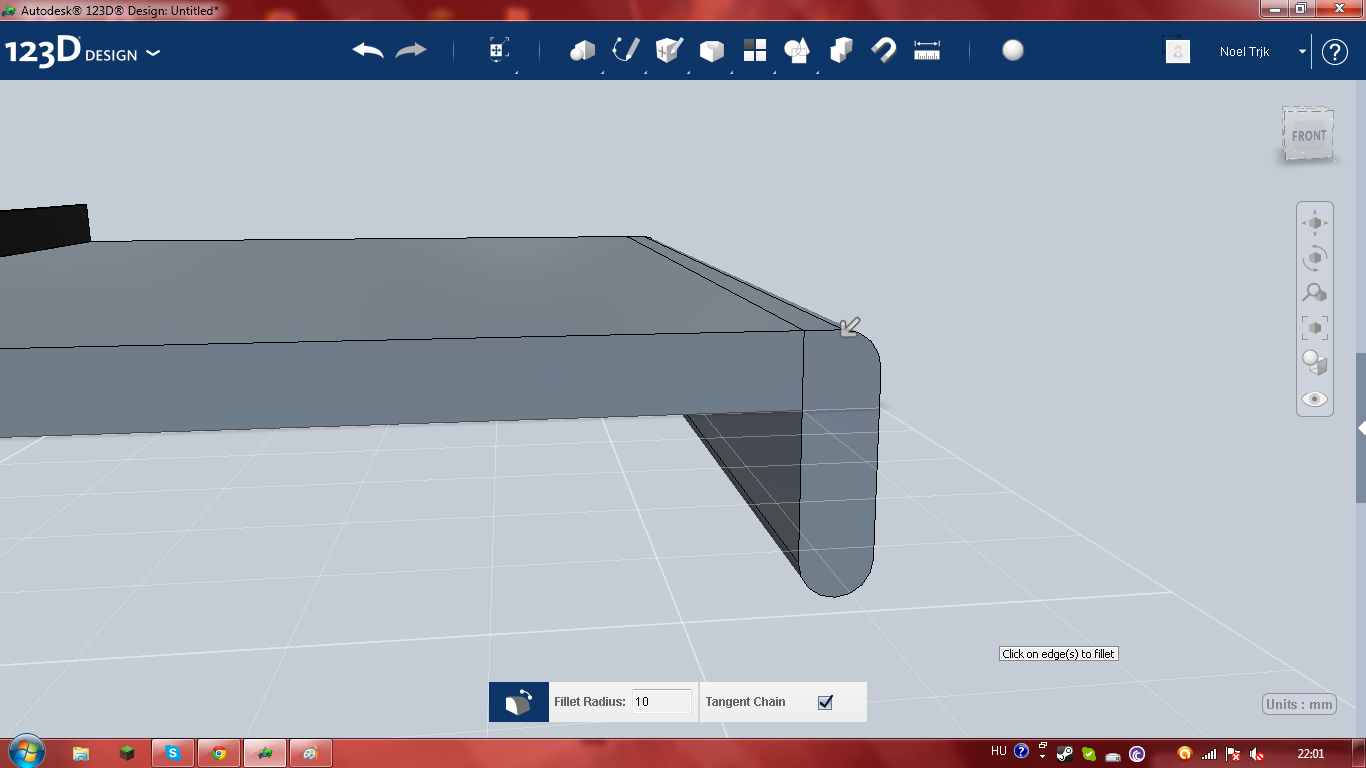Click the Fillet Radius label
Screen dimensions: 1366x768
(590, 702)
